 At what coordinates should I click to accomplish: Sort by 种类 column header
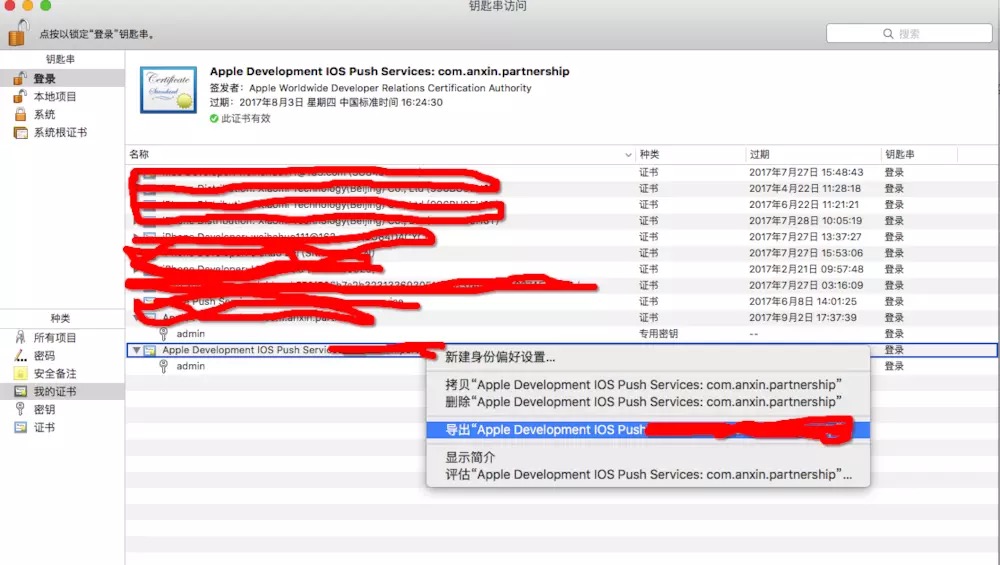690,154
